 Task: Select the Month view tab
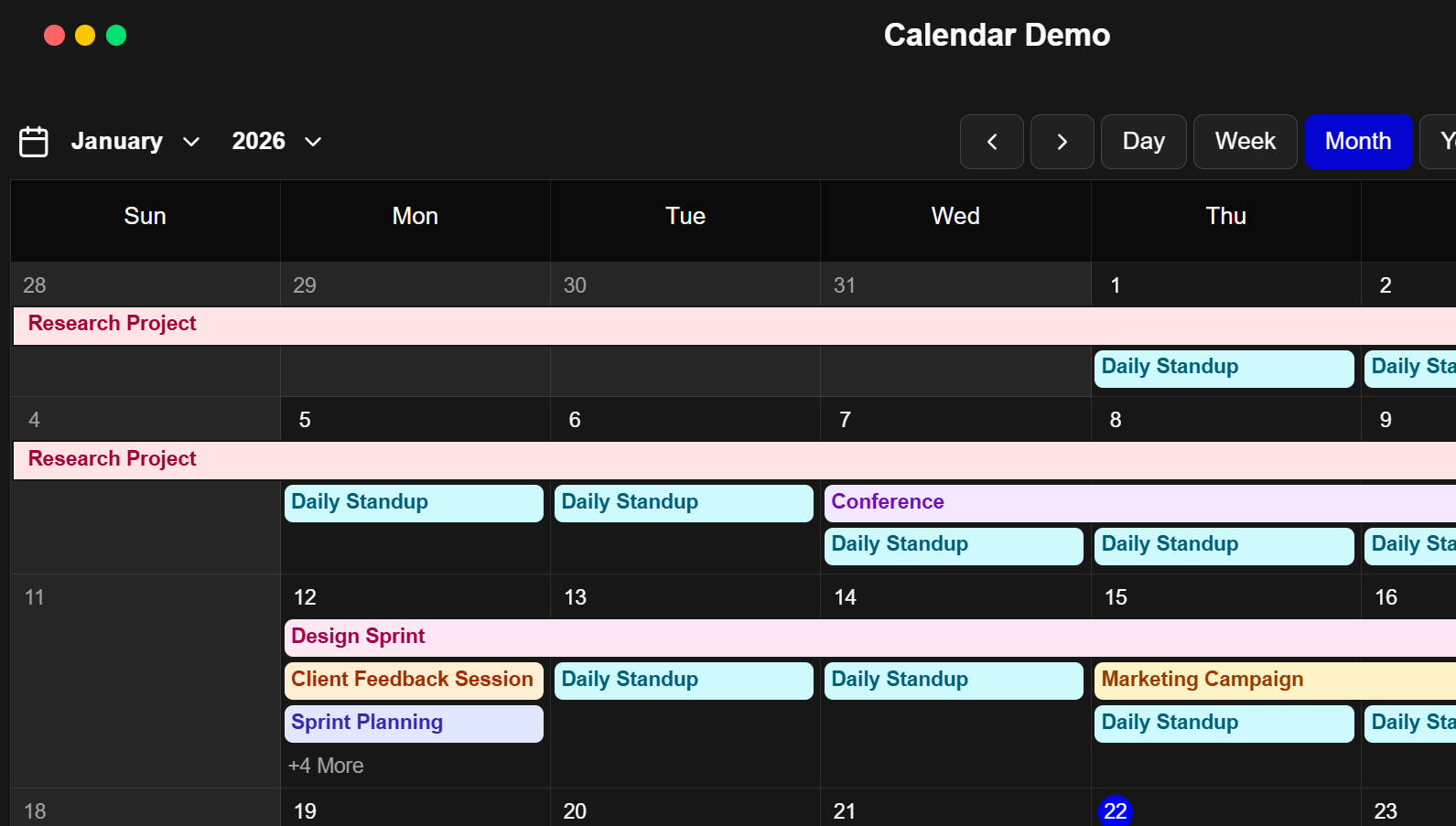pyautogui.click(x=1358, y=142)
